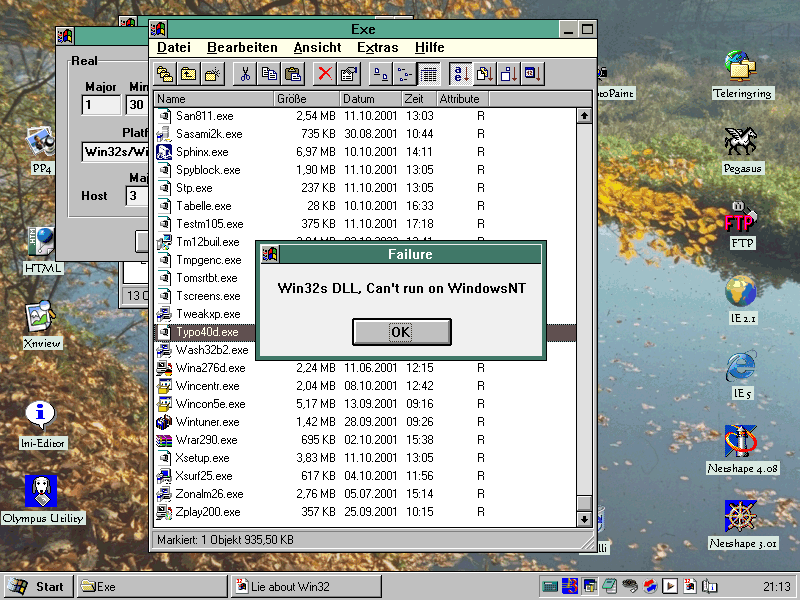The height and width of the screenshot is (600, 800).
Task: Open Properties from the toolbar icon
Action: [x=348, y=73]
